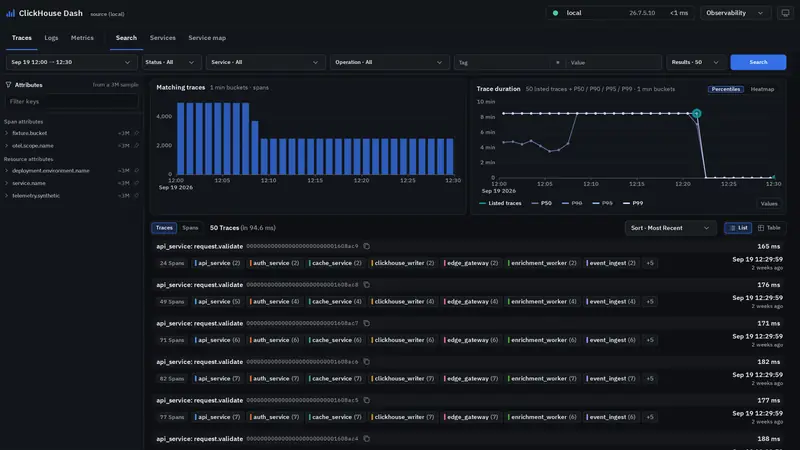Switch to the Metrics tab
800x450 pixels.
(x=82, y=38)
